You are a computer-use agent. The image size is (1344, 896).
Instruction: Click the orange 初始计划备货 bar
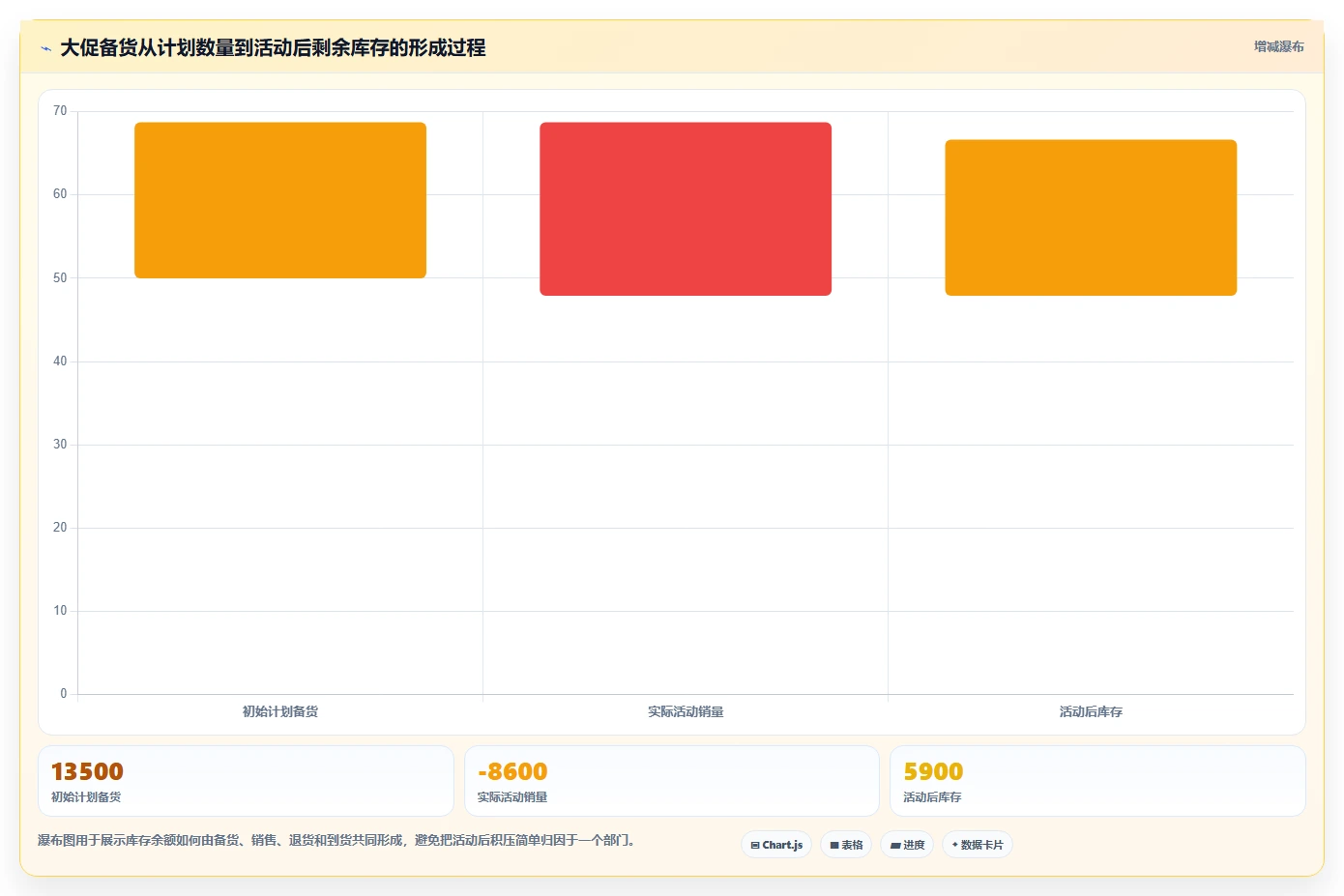click(x=280, y=200)
